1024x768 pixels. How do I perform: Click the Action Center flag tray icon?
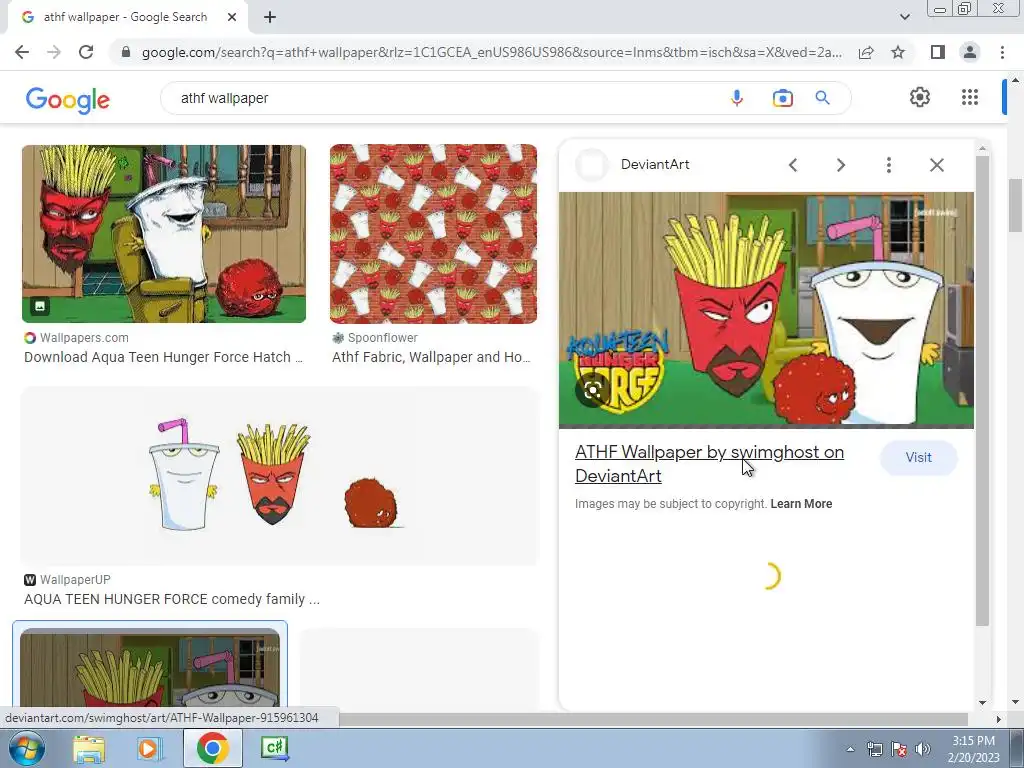pyautogui.click(x=899, y=749)
